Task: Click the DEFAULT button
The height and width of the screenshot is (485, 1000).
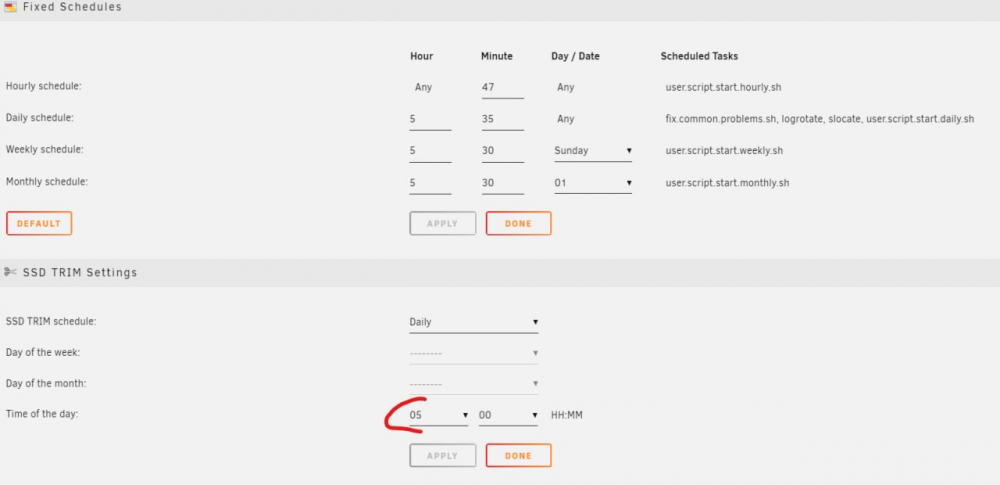Action: point(39,223)
